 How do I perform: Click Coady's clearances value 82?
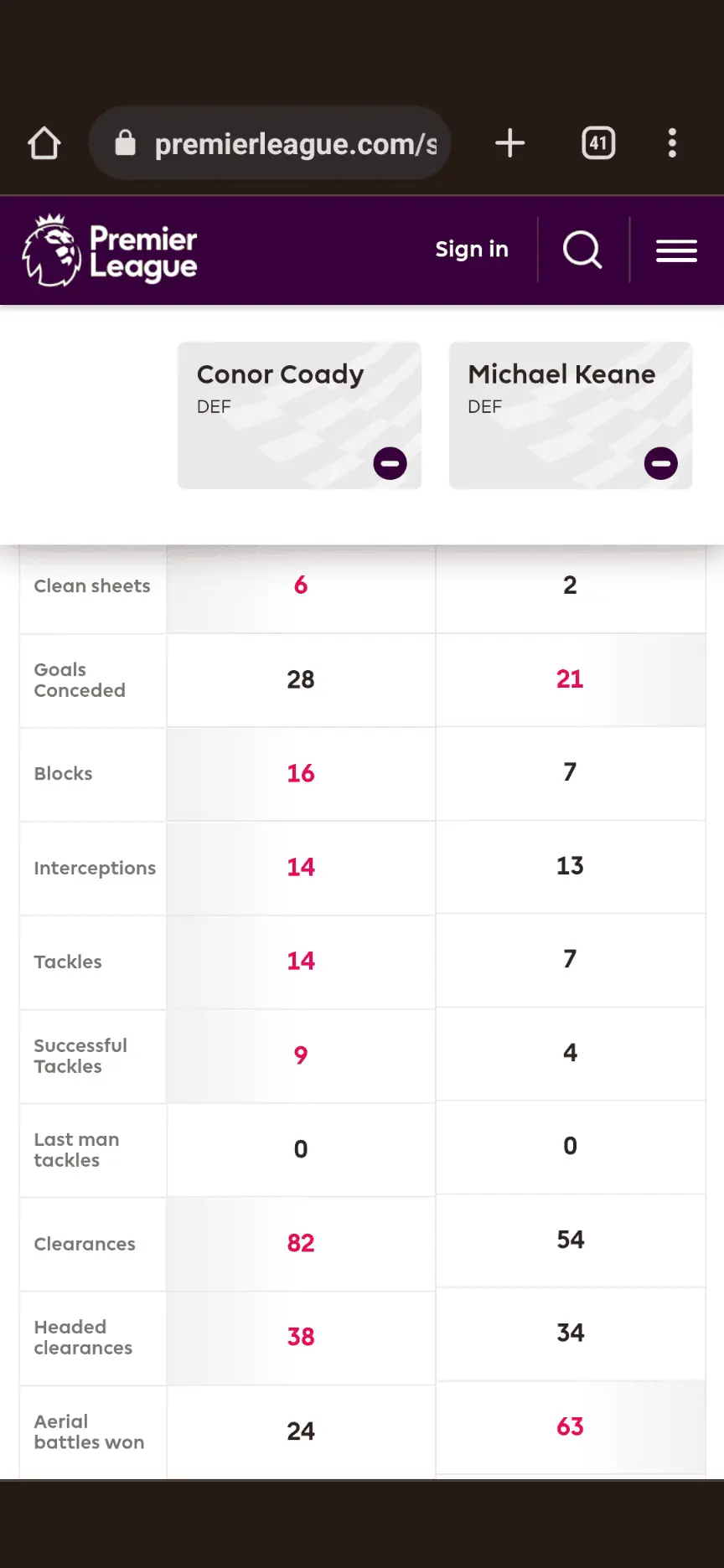point(301,1243)
